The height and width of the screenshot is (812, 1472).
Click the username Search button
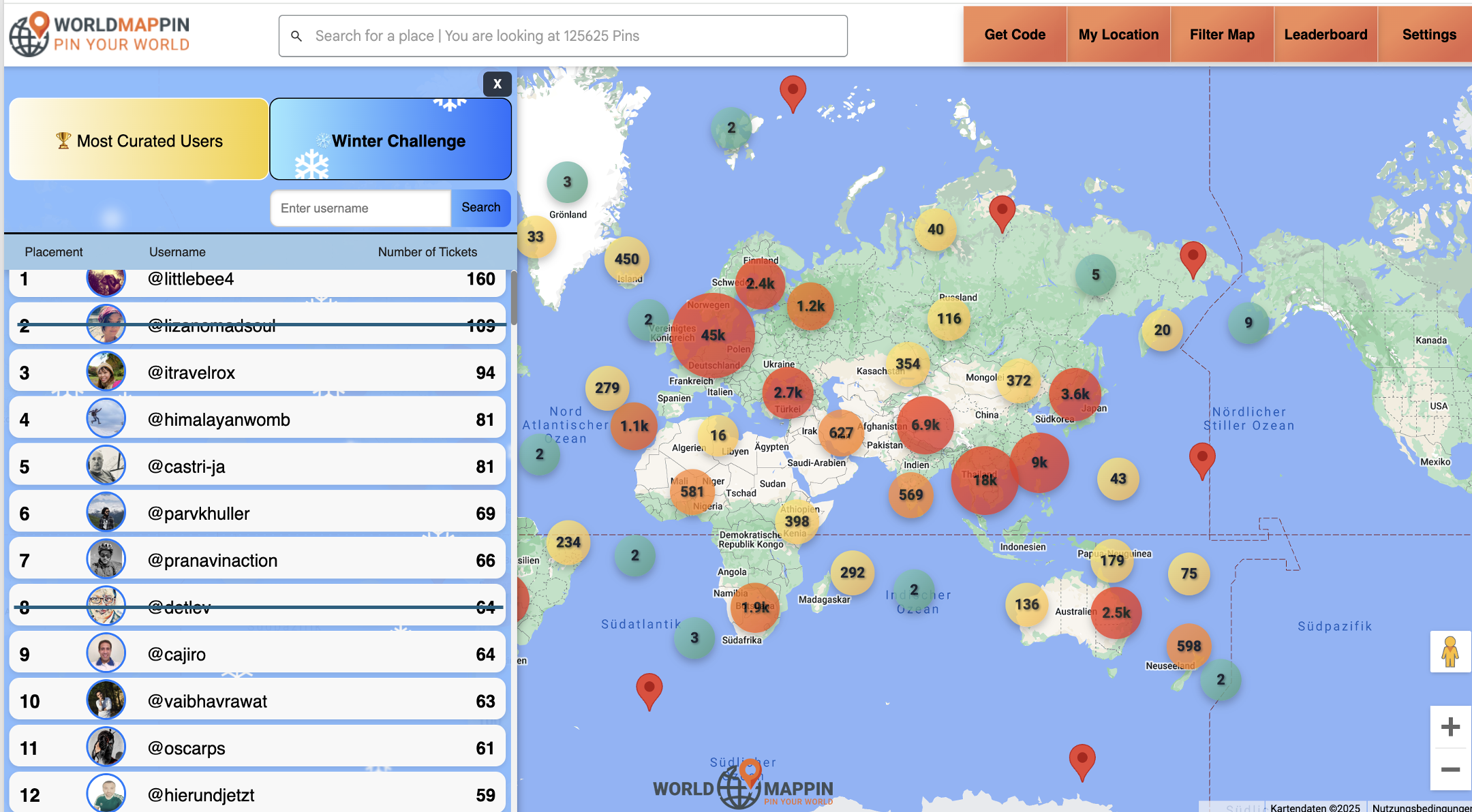[x=480, y=208]
